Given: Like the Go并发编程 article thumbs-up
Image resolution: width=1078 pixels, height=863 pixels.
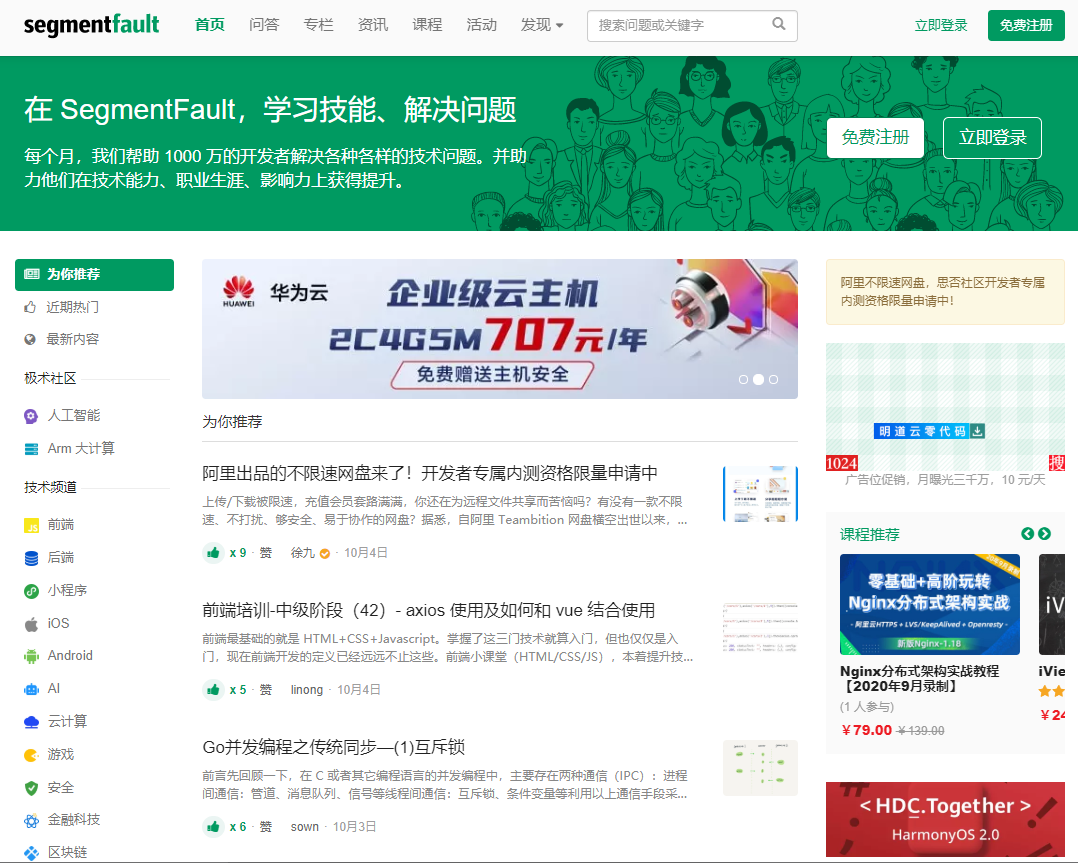Looking at the screenshot, I should point(213,826).
